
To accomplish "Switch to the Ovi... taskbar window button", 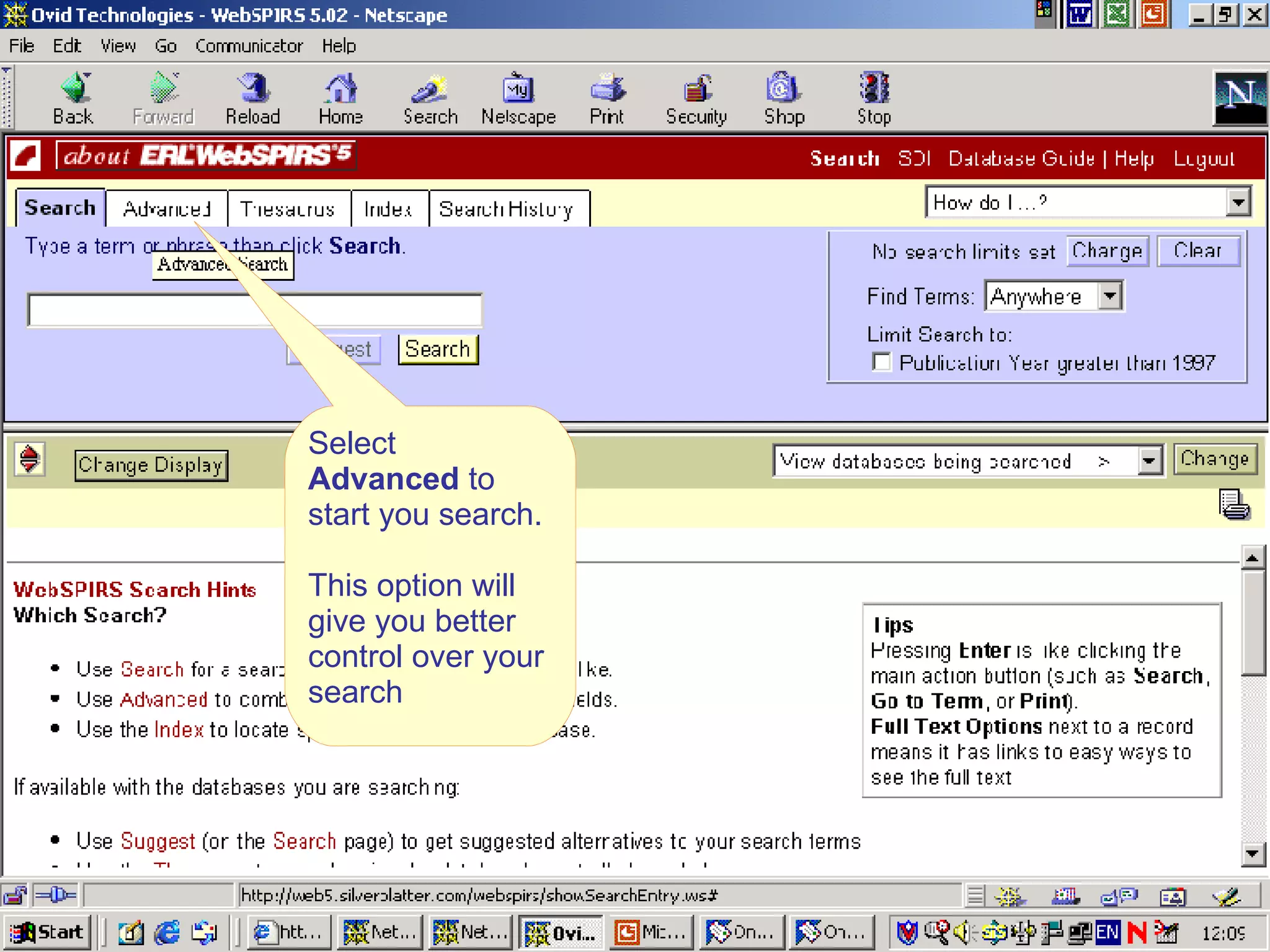I will (561, 932).
